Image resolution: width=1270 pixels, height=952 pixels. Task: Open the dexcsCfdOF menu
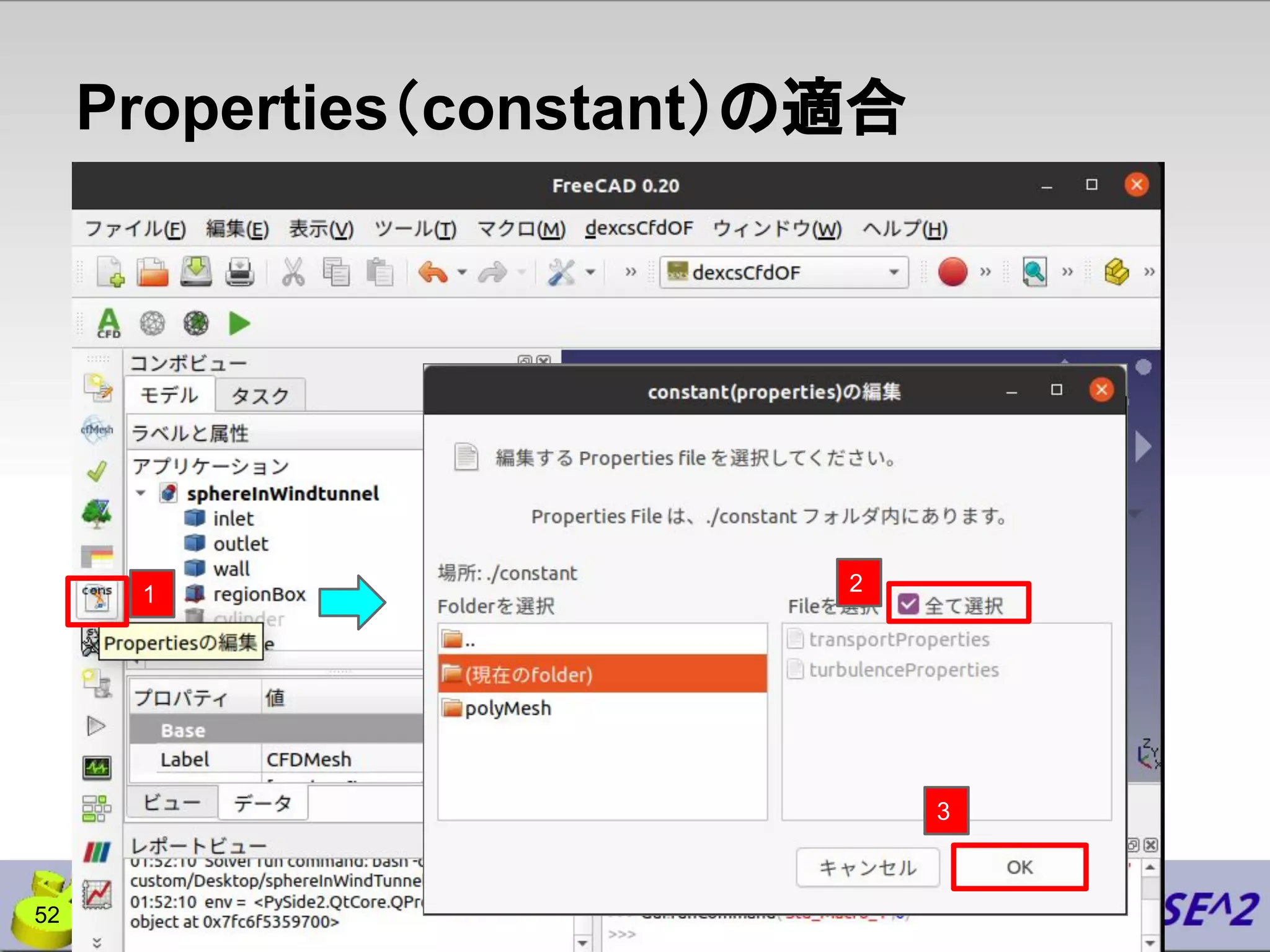pos(639,229)
